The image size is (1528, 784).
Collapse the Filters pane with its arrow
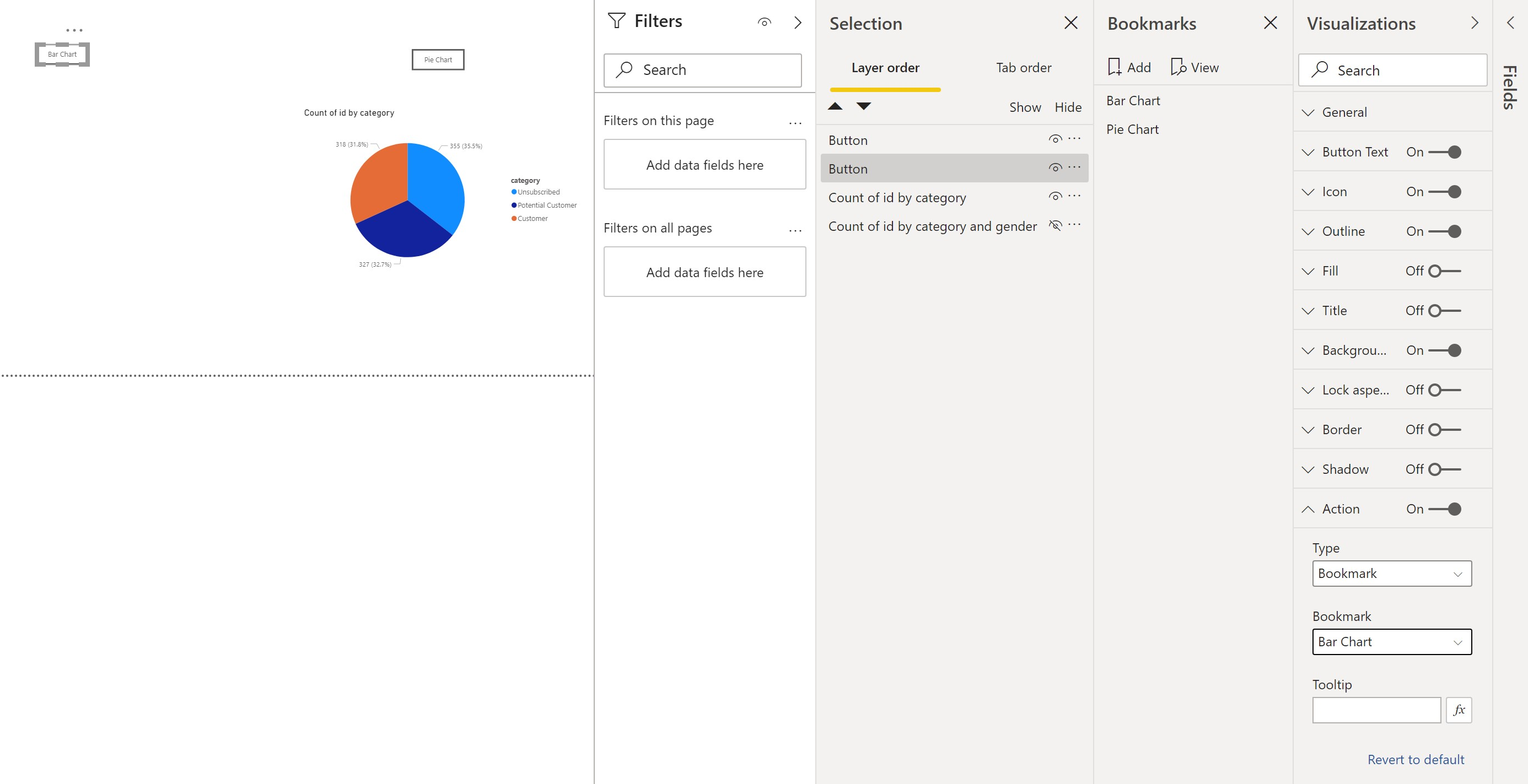[798, 23]
